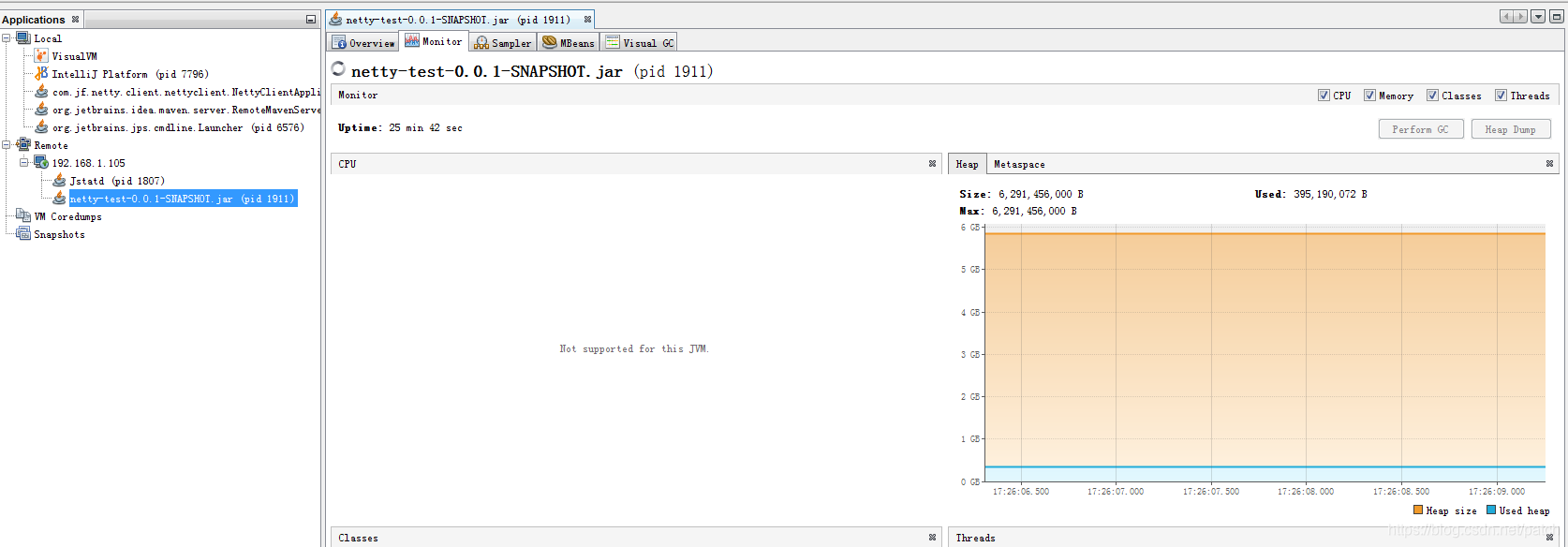This screenshot has width=1568, height=547.
Task: Collapse the Remote tree node
Action: point(7,145)
